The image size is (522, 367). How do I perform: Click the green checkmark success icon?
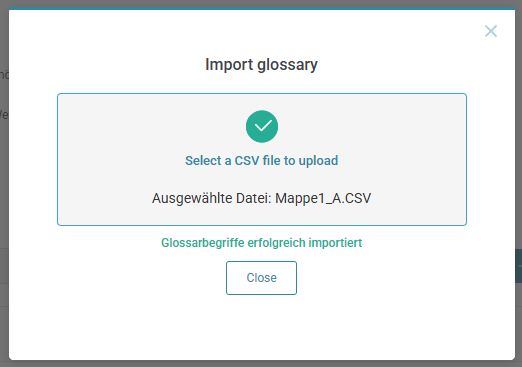coord(262,126)
